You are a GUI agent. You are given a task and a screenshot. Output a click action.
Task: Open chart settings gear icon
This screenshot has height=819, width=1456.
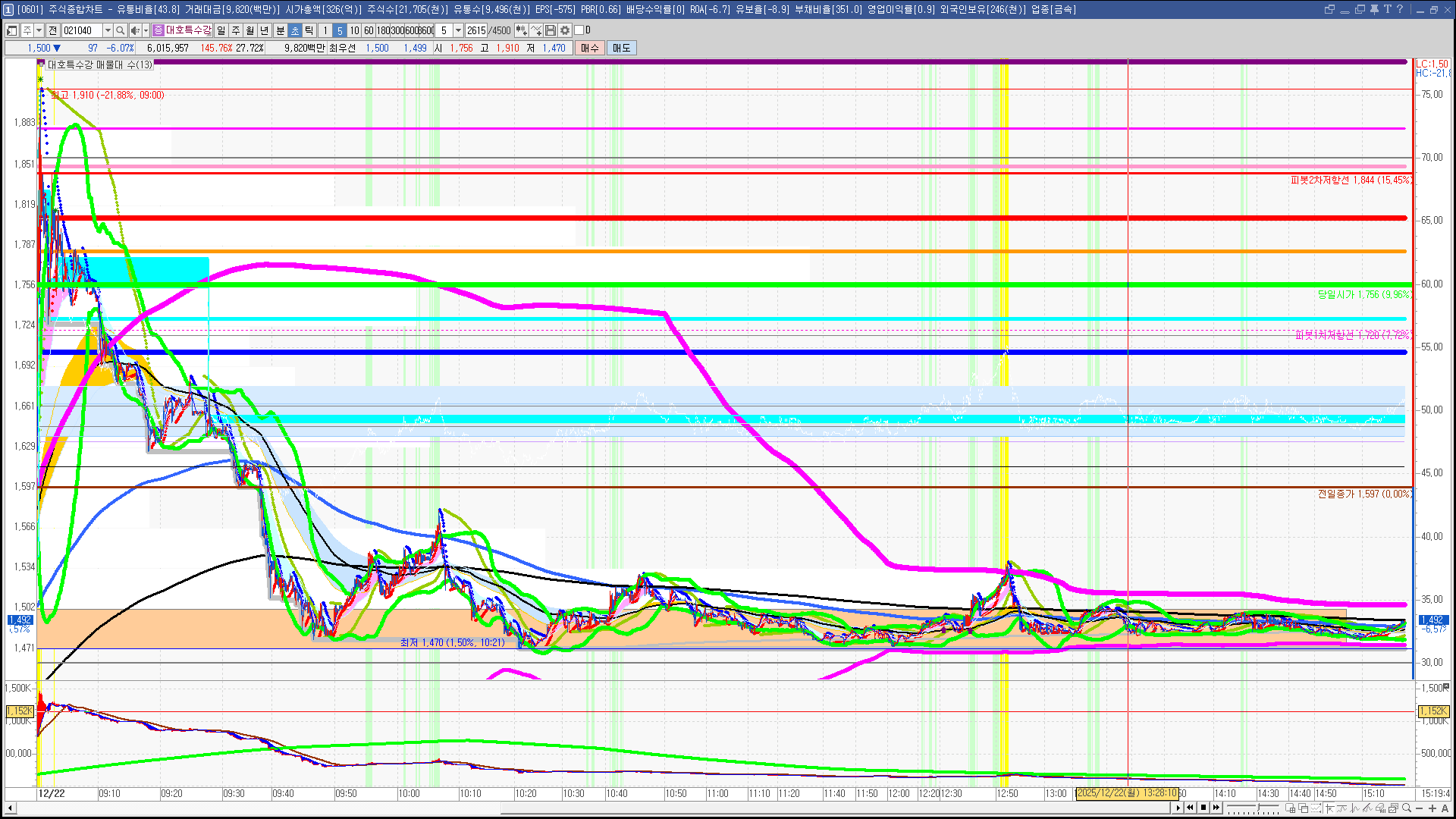(565, 30)
